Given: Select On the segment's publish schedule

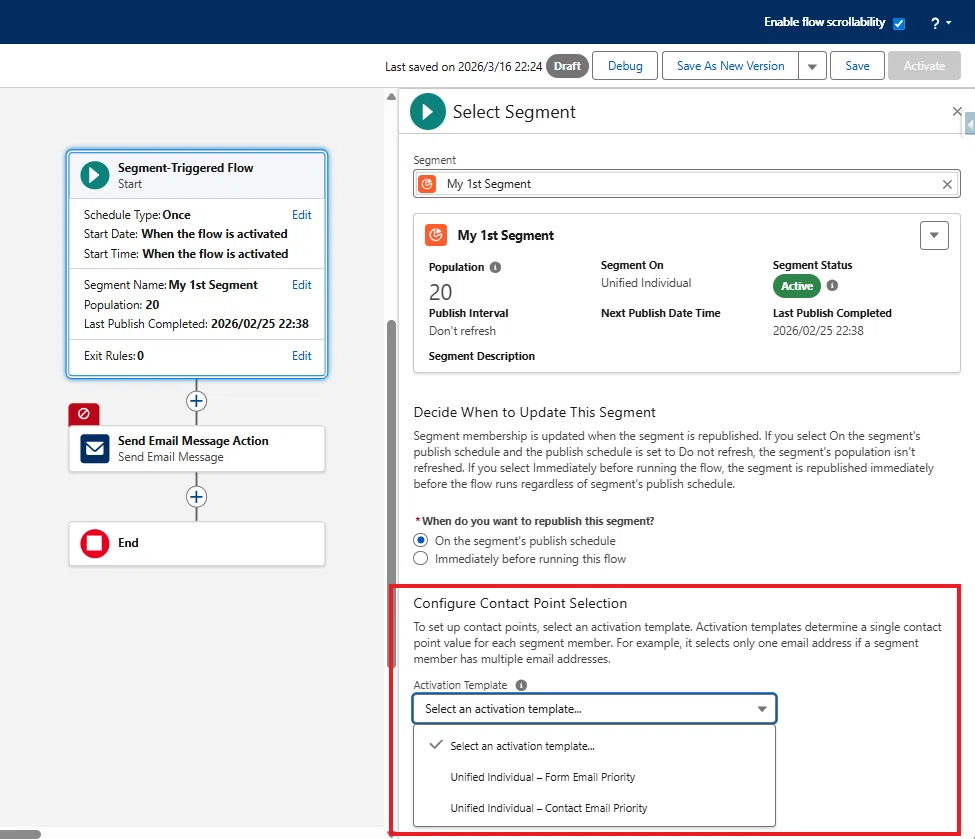Looking at the screenshot, I should [421, 540].
